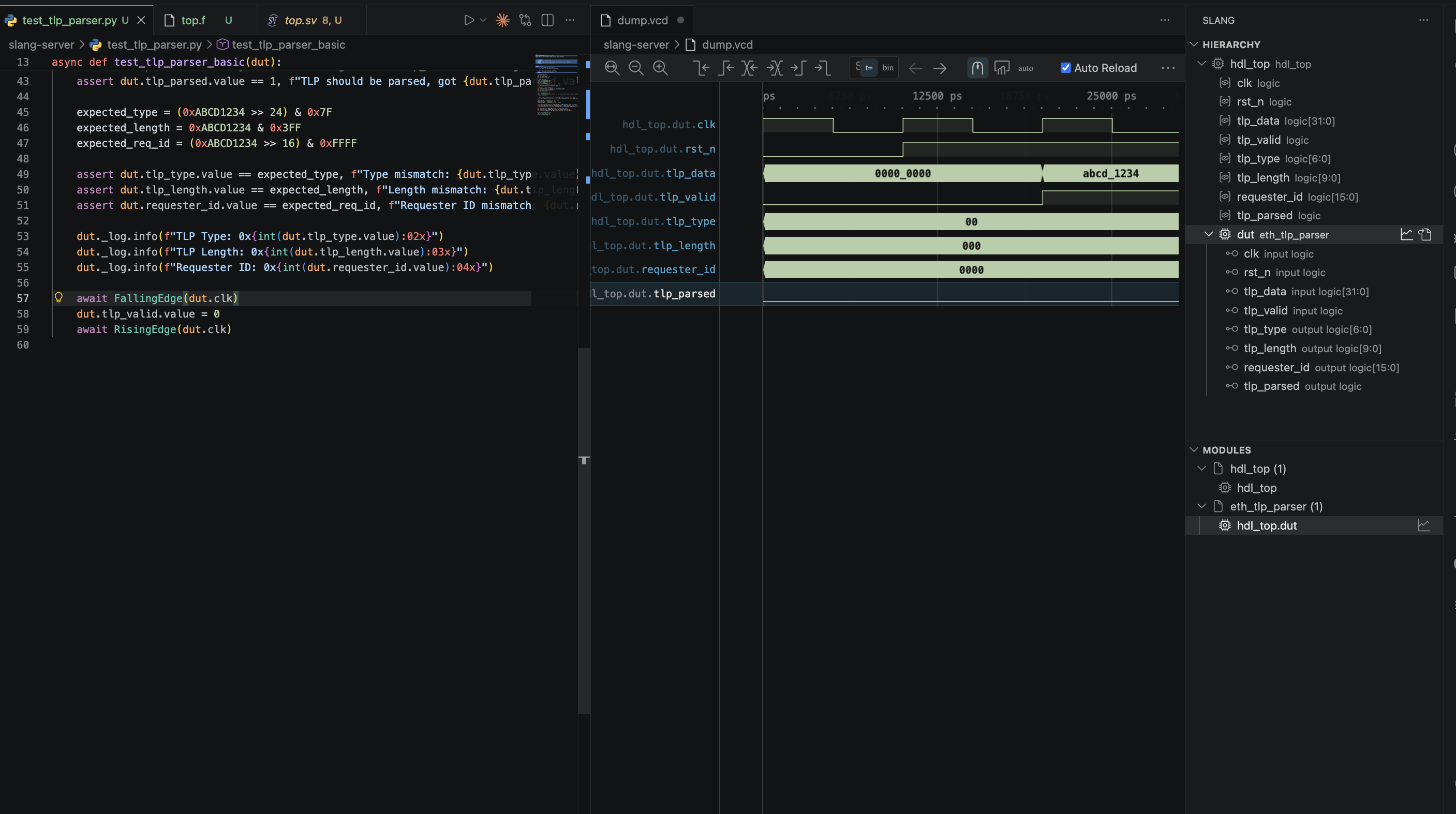Click the abcd_1234 value in tlp_data waveform
This screenshot has width=1456, height=814.
click(x=1110, y=173)
